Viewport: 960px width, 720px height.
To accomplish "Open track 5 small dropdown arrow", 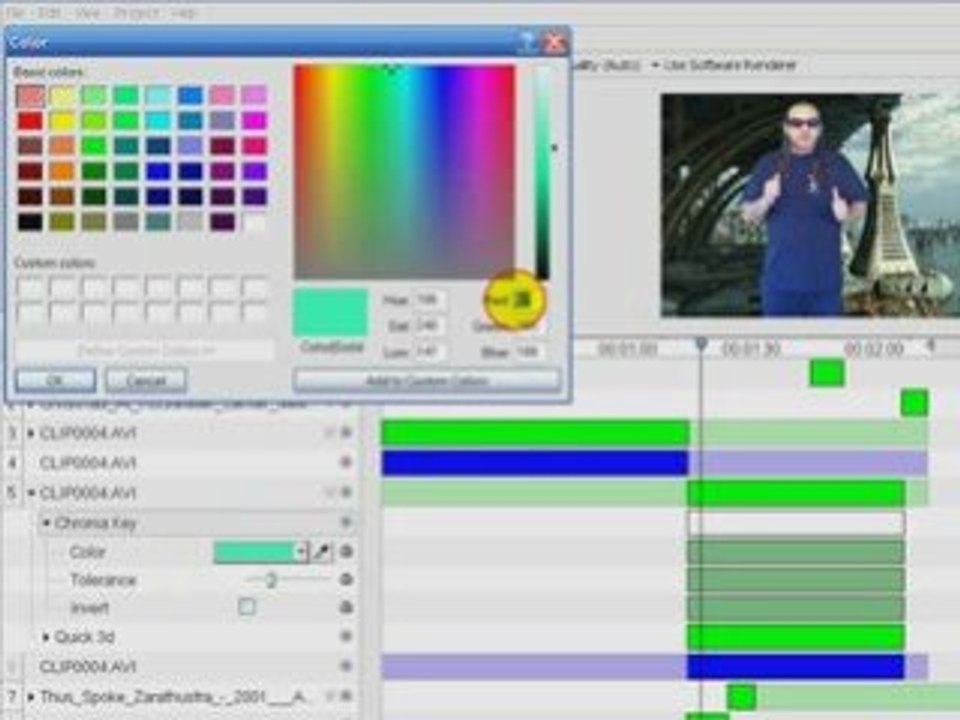I will (329, 492).
